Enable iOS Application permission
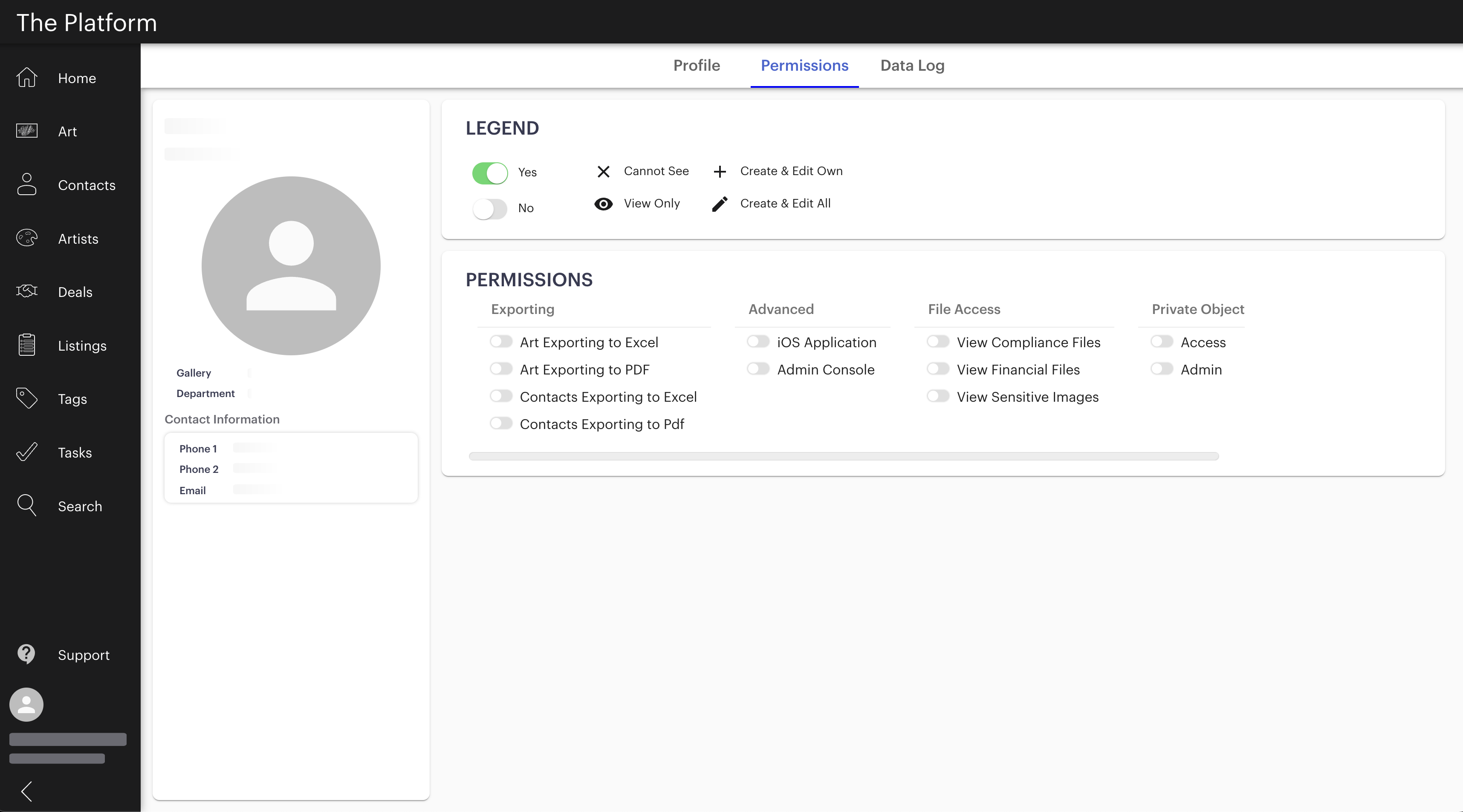 click(x=758, y=342)
